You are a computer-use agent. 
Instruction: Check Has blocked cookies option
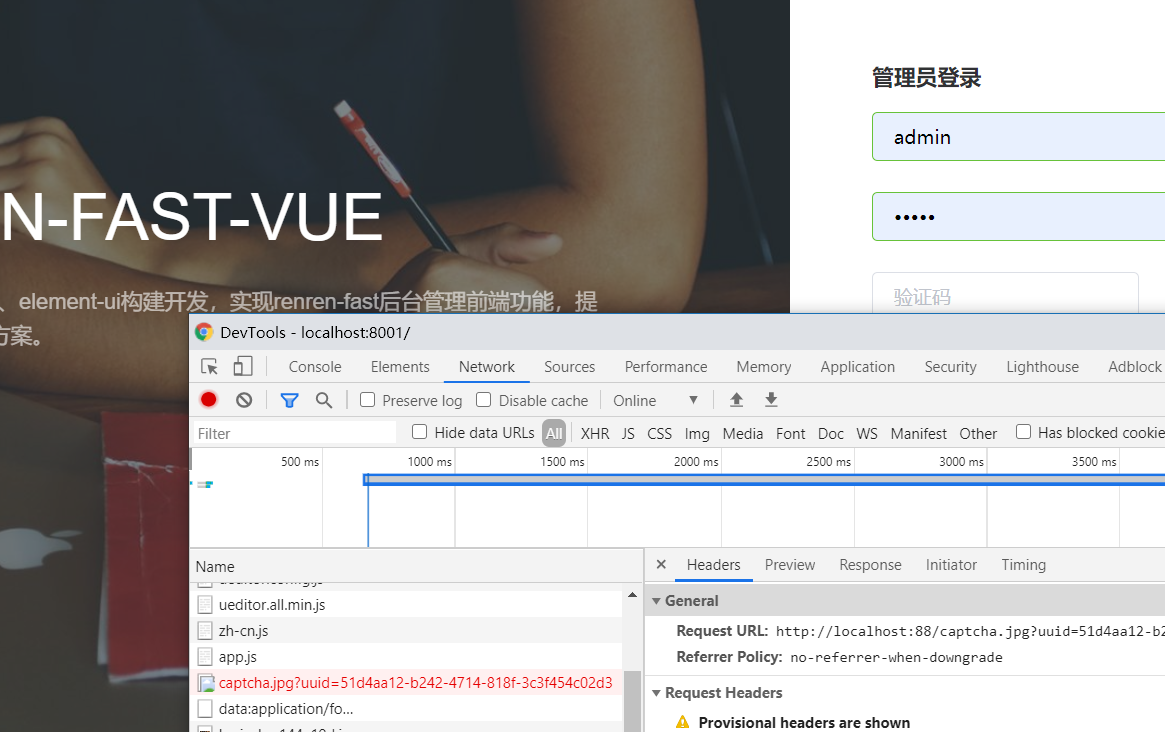[1023, 432]
